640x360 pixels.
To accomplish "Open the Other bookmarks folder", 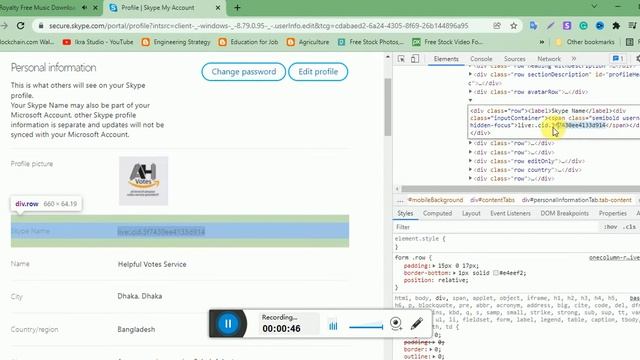I will pyautogui.click(x=585, y=42).
